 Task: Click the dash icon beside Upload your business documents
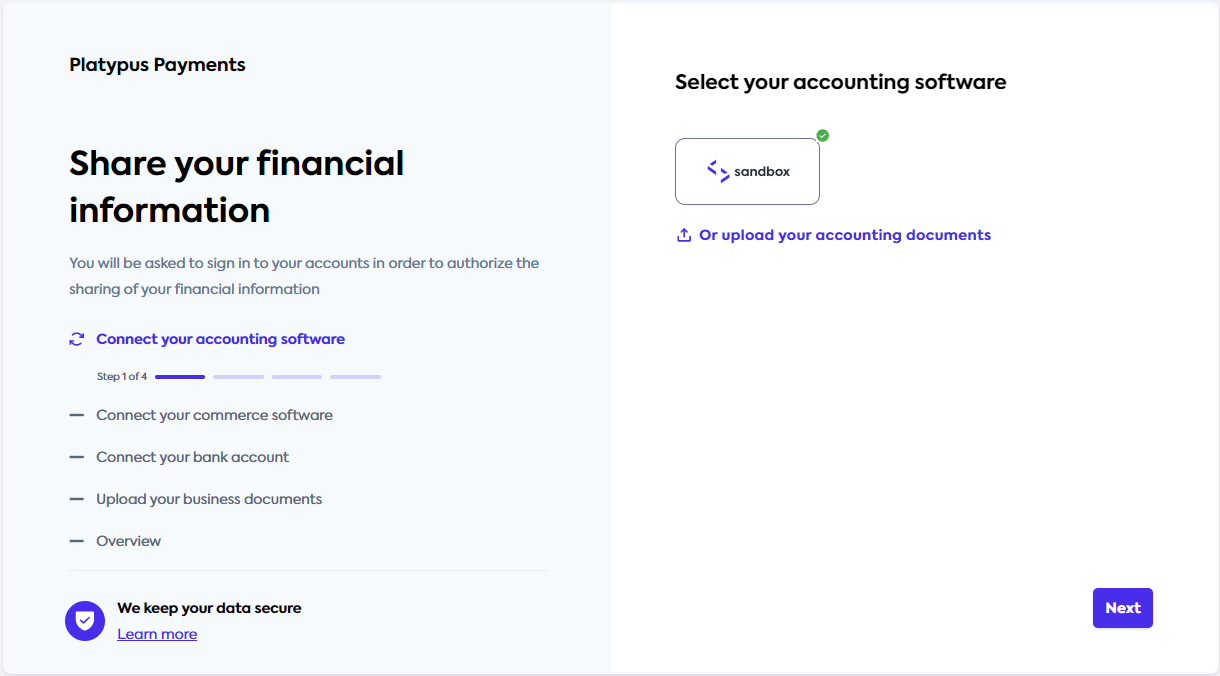point(78,499)
